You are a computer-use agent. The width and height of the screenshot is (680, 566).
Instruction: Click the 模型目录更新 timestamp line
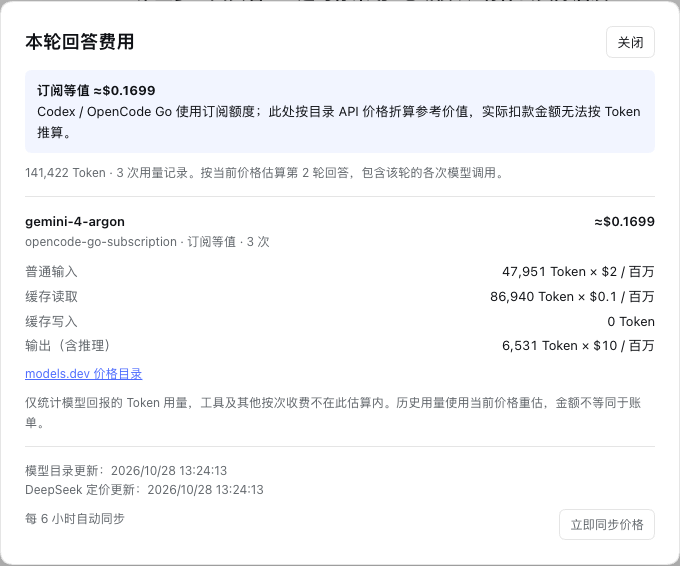tap(126, 471)
